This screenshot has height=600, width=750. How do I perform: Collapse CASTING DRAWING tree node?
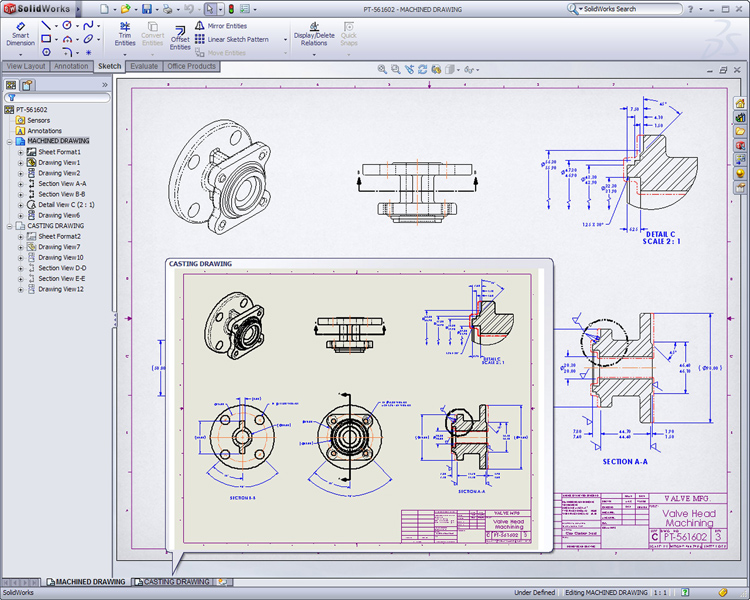click(x=10, y=226)
